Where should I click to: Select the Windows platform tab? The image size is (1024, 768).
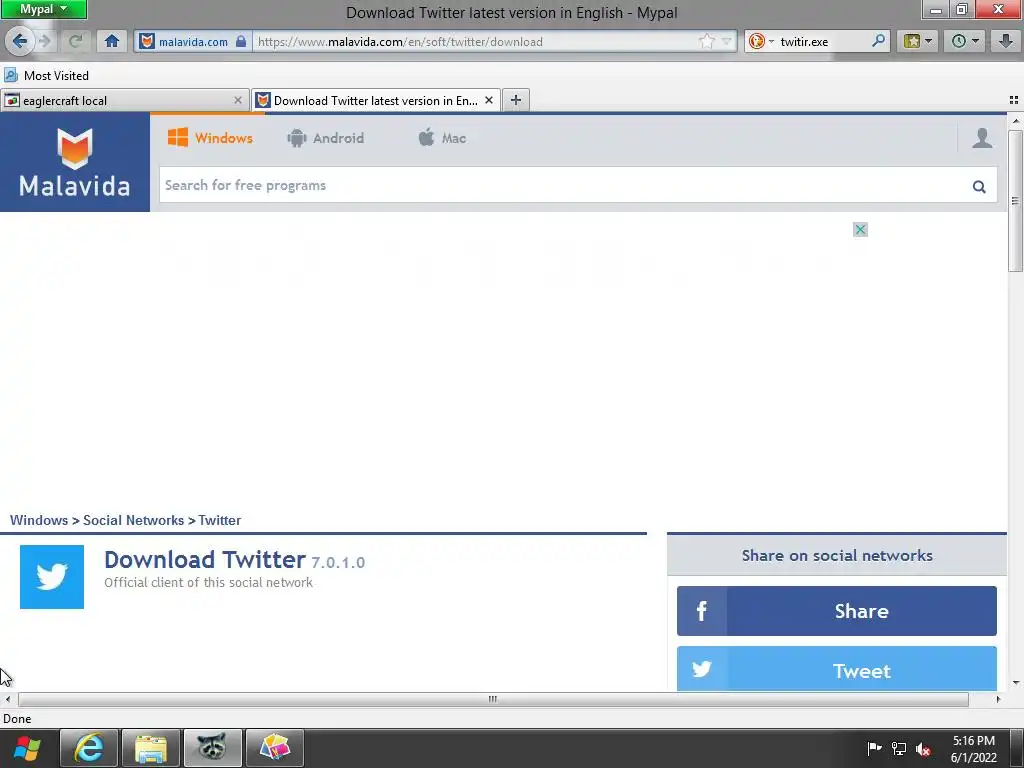click(210, 138)
